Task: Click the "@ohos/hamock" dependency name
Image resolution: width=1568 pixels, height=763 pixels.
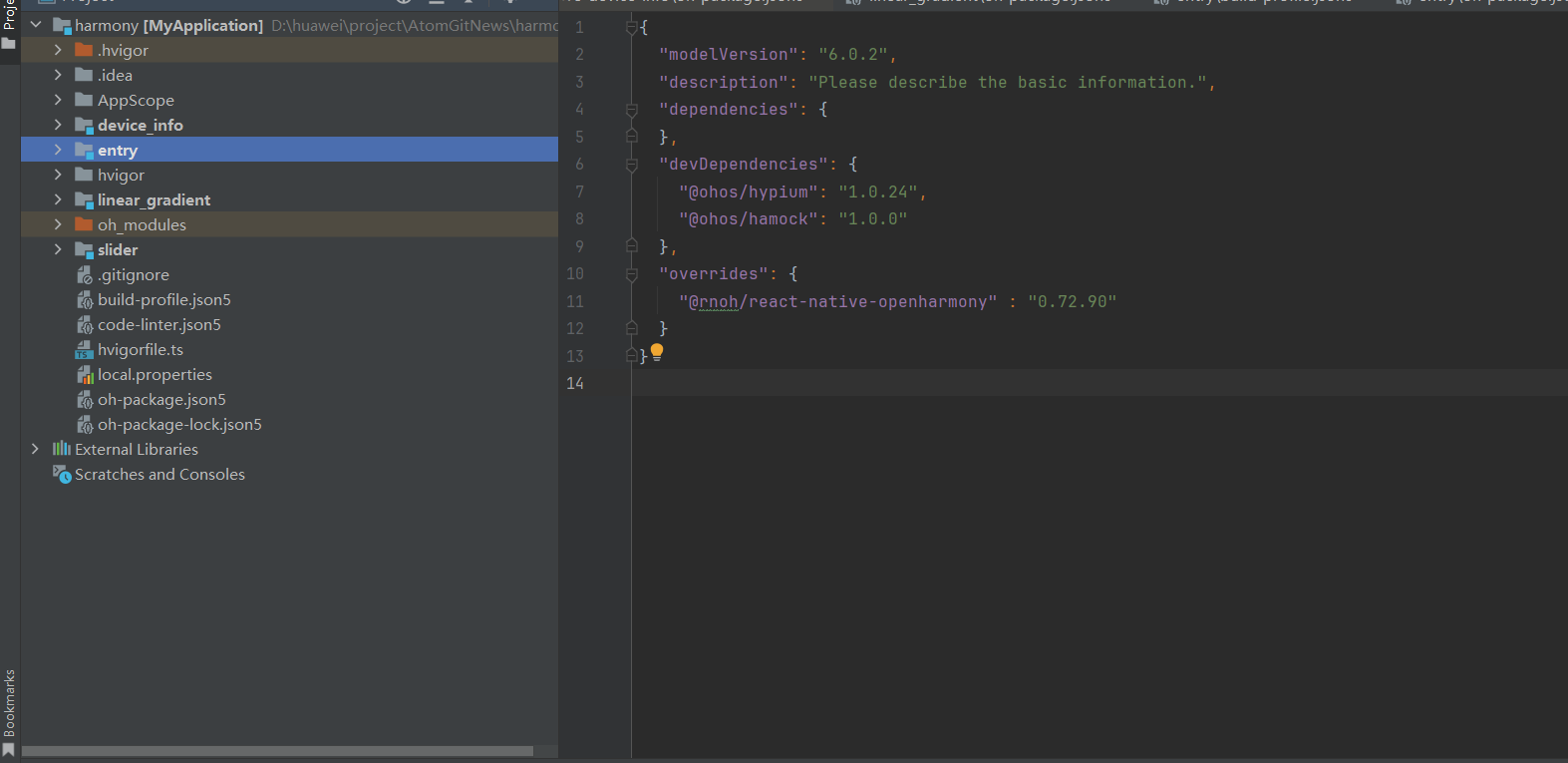Action: click(748, 219)
